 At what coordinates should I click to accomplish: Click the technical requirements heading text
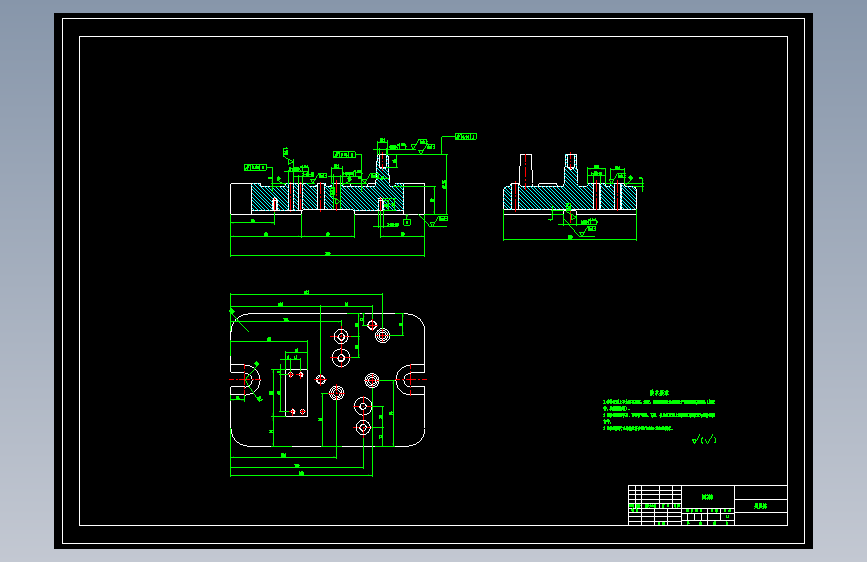click(659, 393)
